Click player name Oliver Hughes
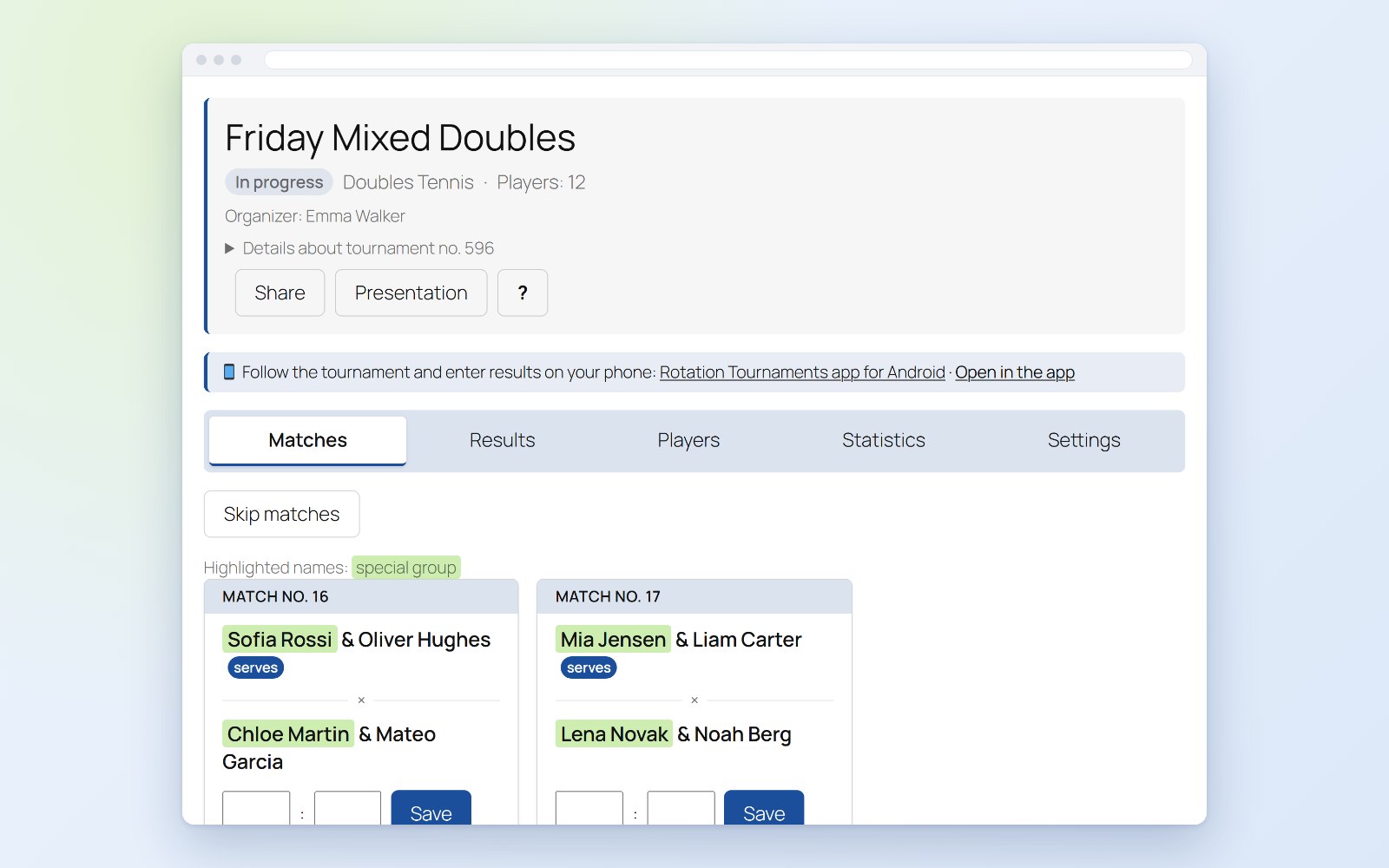 pyautogui.click(x=425, y=640)
